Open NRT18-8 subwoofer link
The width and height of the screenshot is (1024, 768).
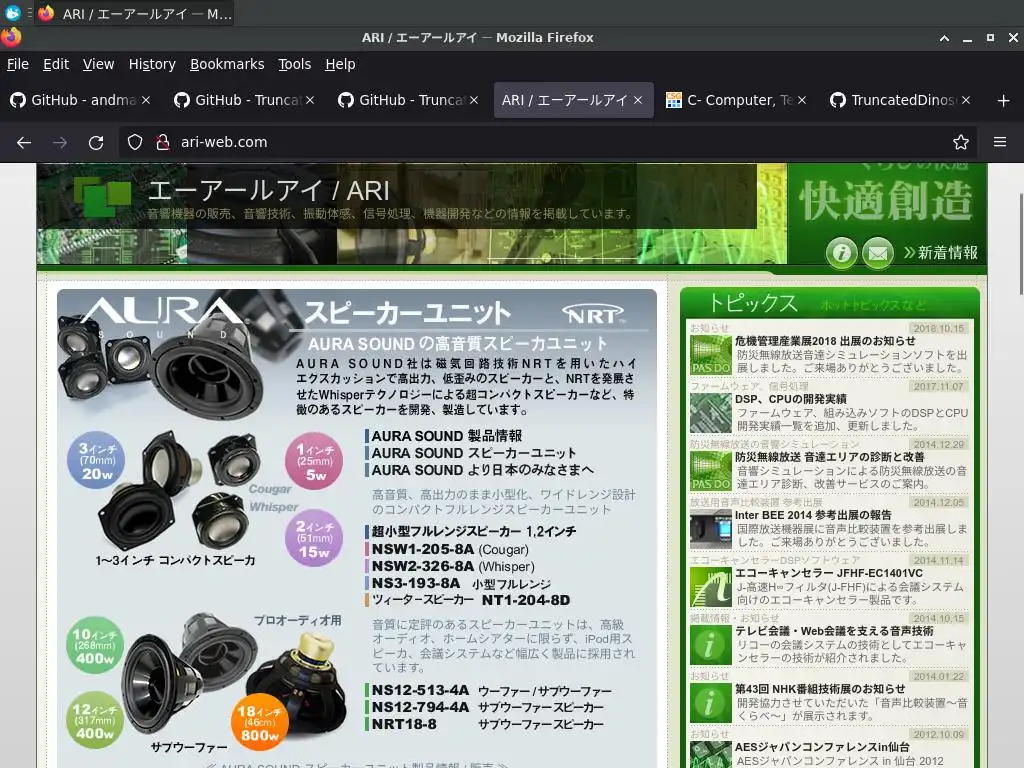(487, 724)
